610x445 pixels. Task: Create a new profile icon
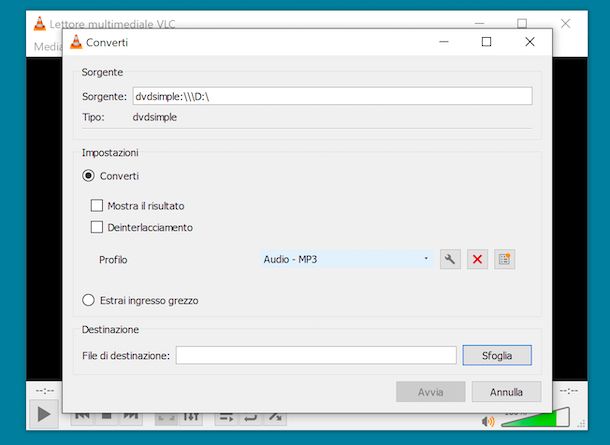point(505,259)
